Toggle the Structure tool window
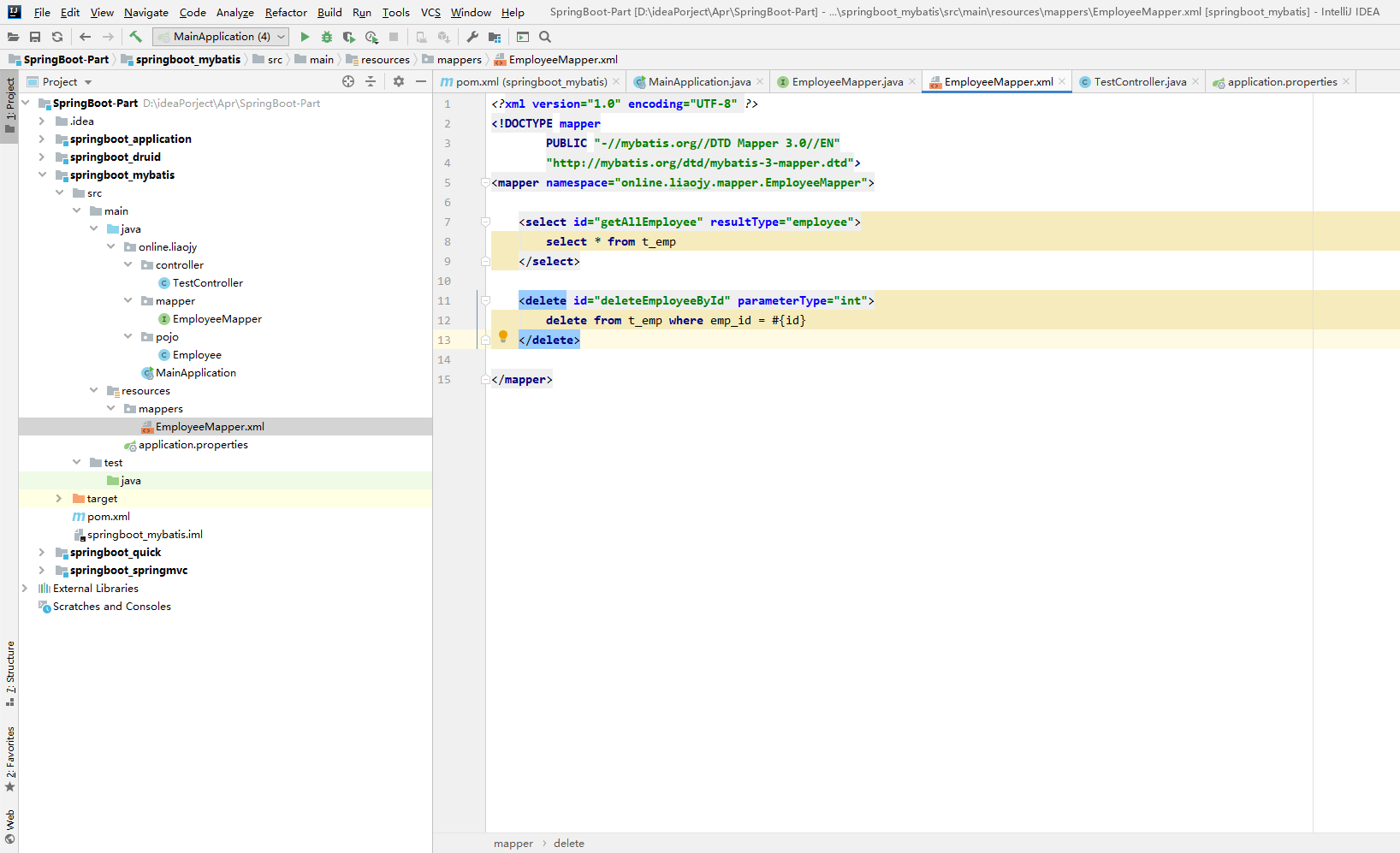Screen dimensions: 1400x853 click(x=10, y=672)
